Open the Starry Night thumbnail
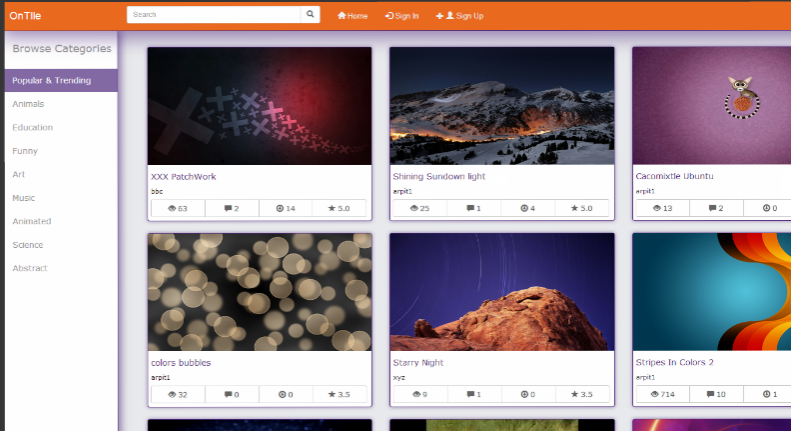The height and width of the screenshot is (431, 791). 502,292
